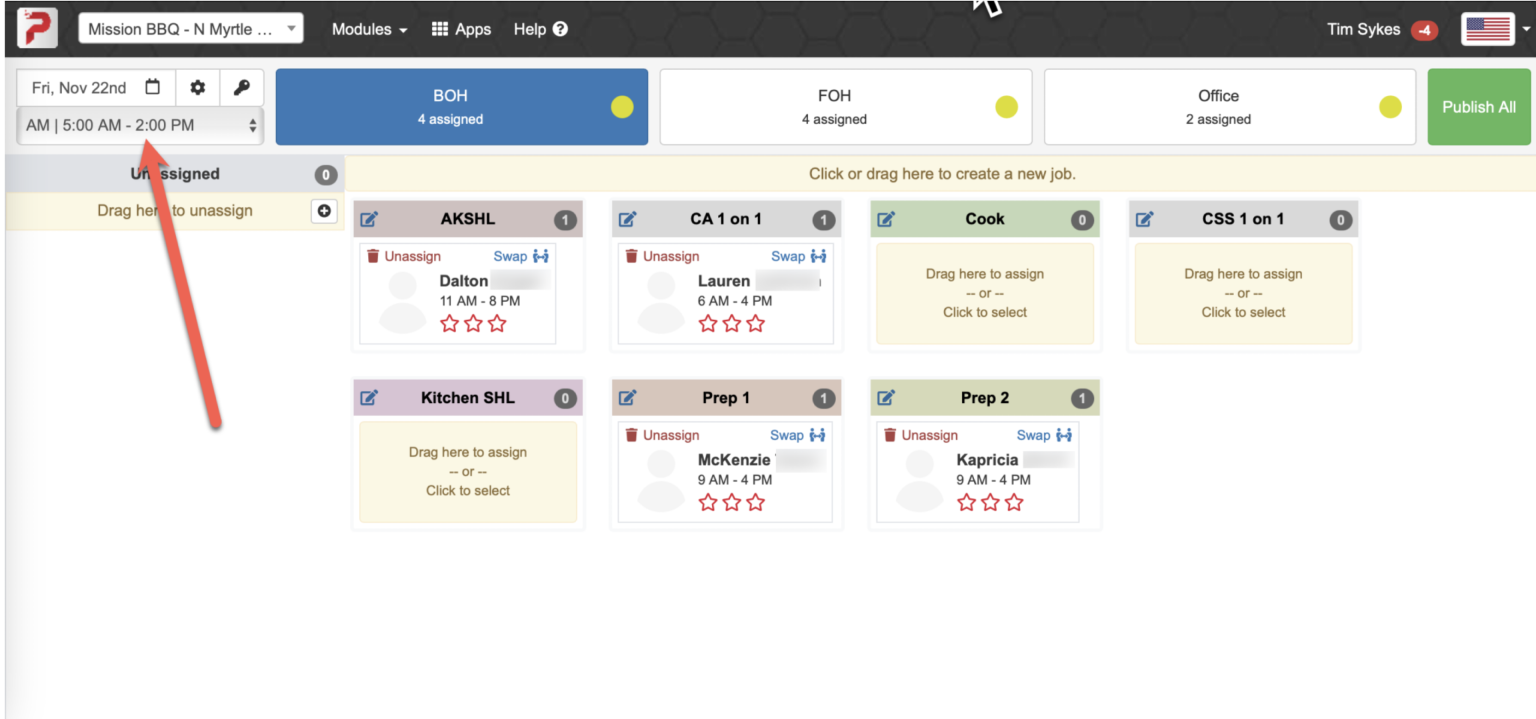Edit the Prep 2 job icon
The image size is (1536, 719).
point(886,398)
